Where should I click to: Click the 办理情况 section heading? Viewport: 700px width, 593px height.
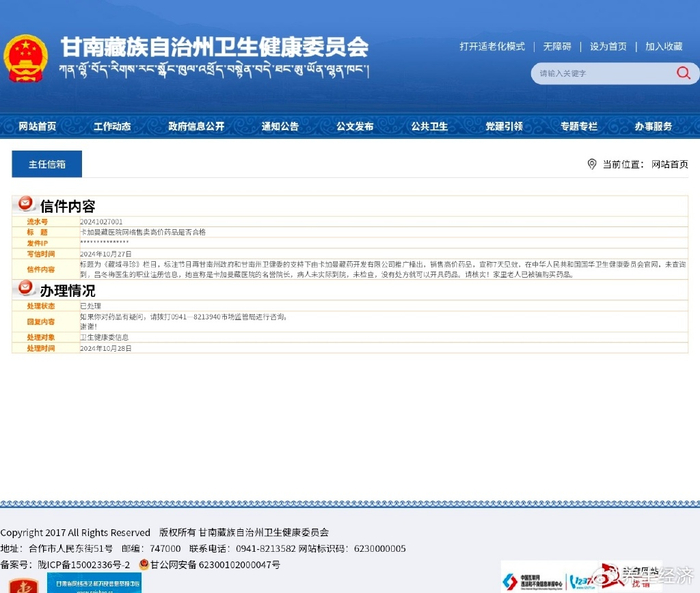click(x=67, y=291)
